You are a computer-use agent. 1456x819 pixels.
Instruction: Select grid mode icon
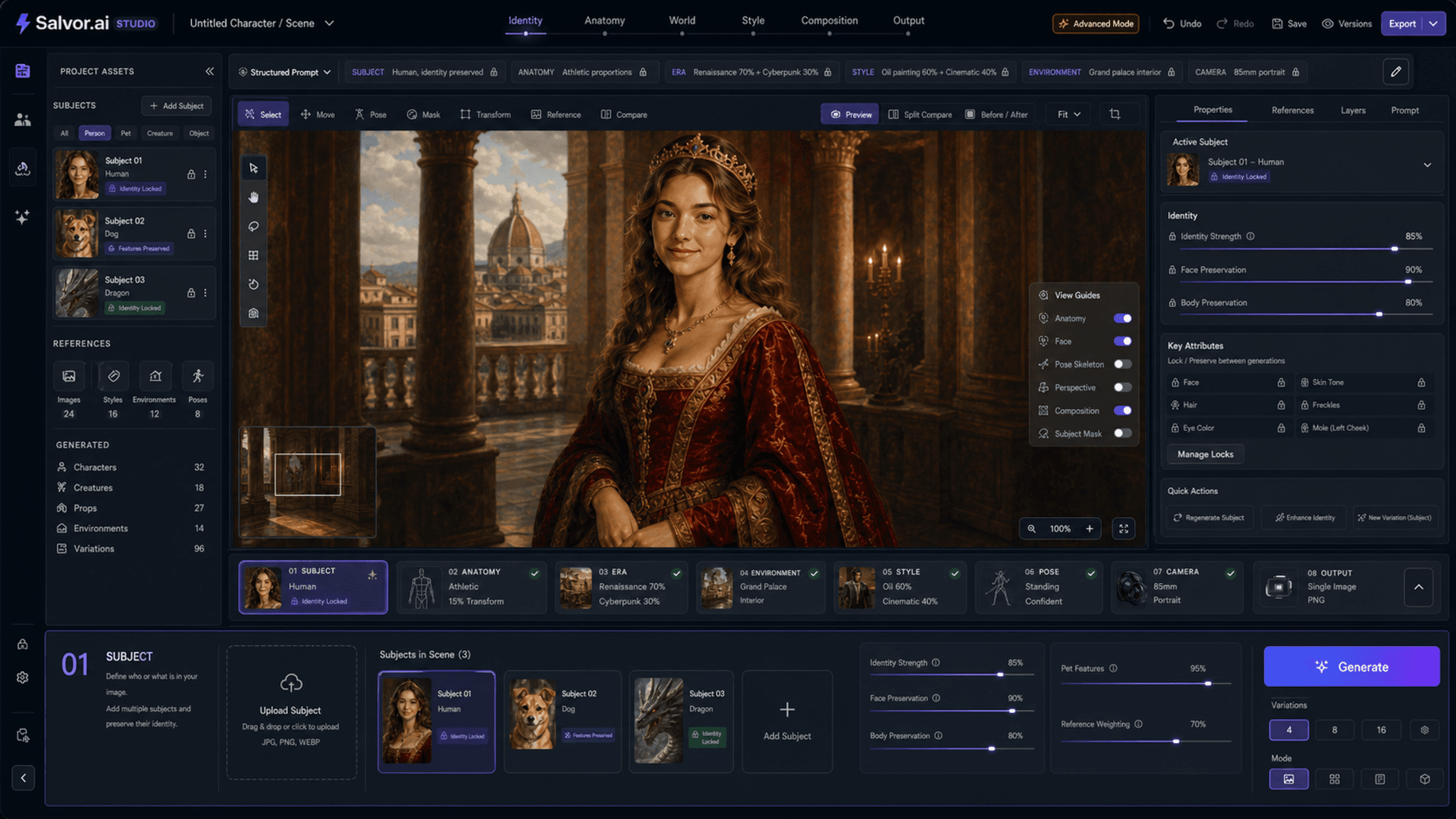pos(1334,779)
